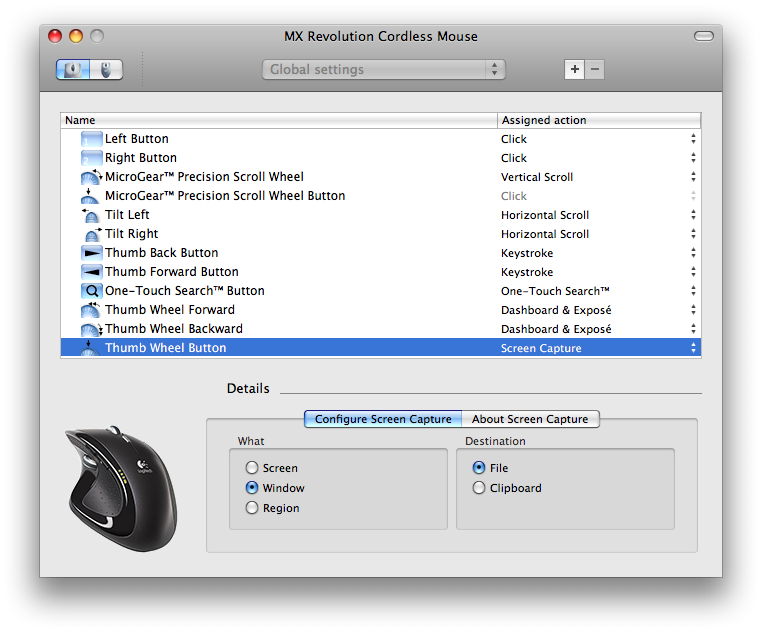Click the Thumb Forward Button arrow icon
The image size is (762, 632).
tap(91, 272)
